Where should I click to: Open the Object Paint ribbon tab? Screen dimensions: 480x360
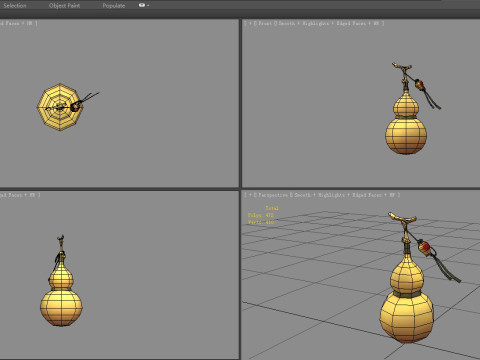click(64, 6)
